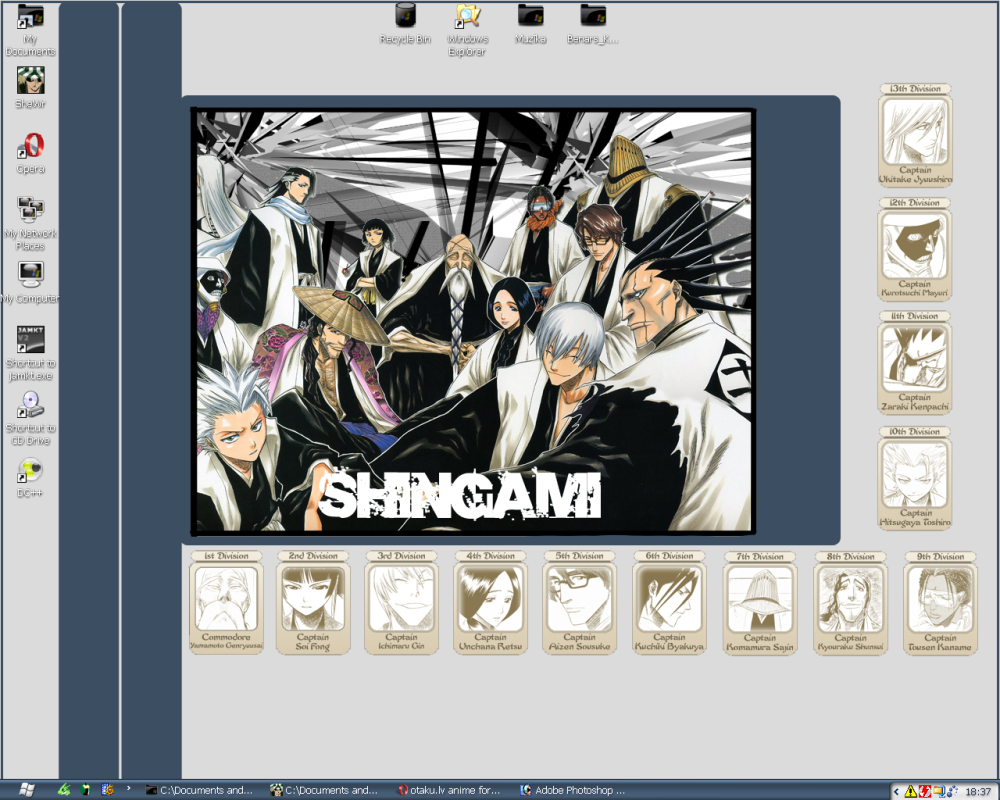The height and width of the screenshot is (800, 1000).
Task: Switch to Adobe Photoshop taskbar window
Action: [574, 790]
